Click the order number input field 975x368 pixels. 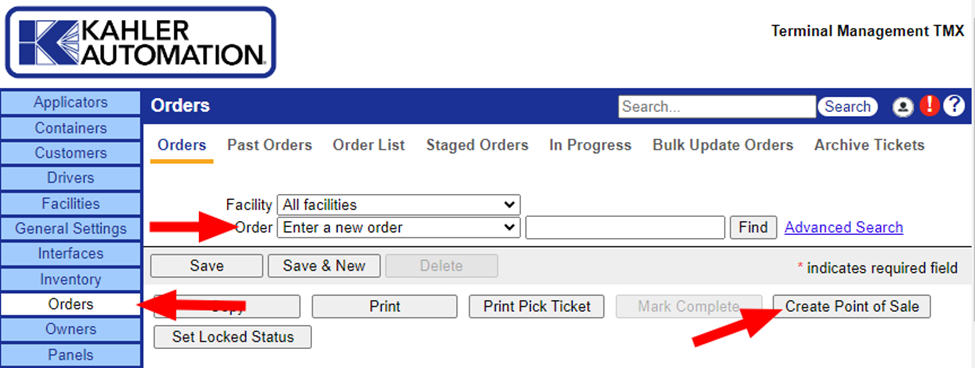click(x=626, y=228)
